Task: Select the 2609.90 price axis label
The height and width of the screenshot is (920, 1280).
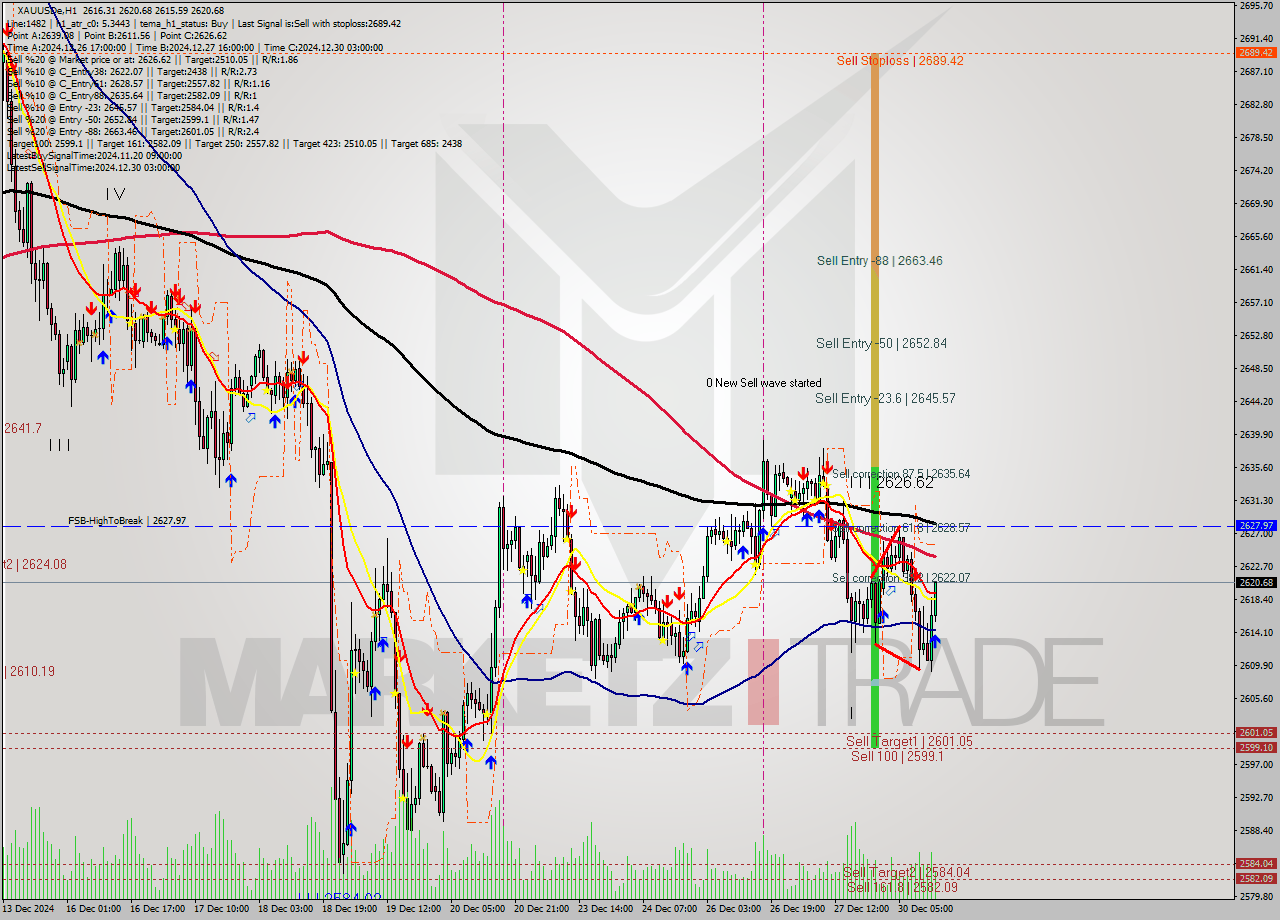Action: [x=1255, y=665]
